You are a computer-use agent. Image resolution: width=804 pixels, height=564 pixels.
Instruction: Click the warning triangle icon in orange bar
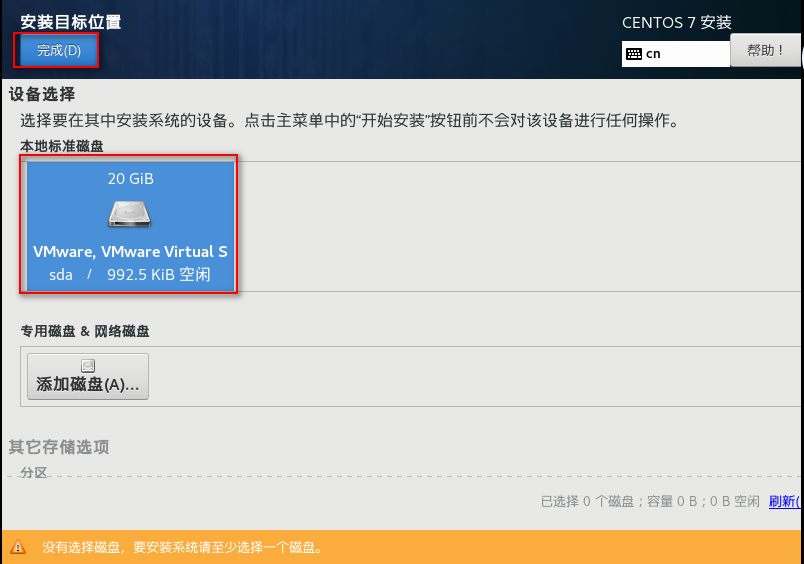pos(18,547)
